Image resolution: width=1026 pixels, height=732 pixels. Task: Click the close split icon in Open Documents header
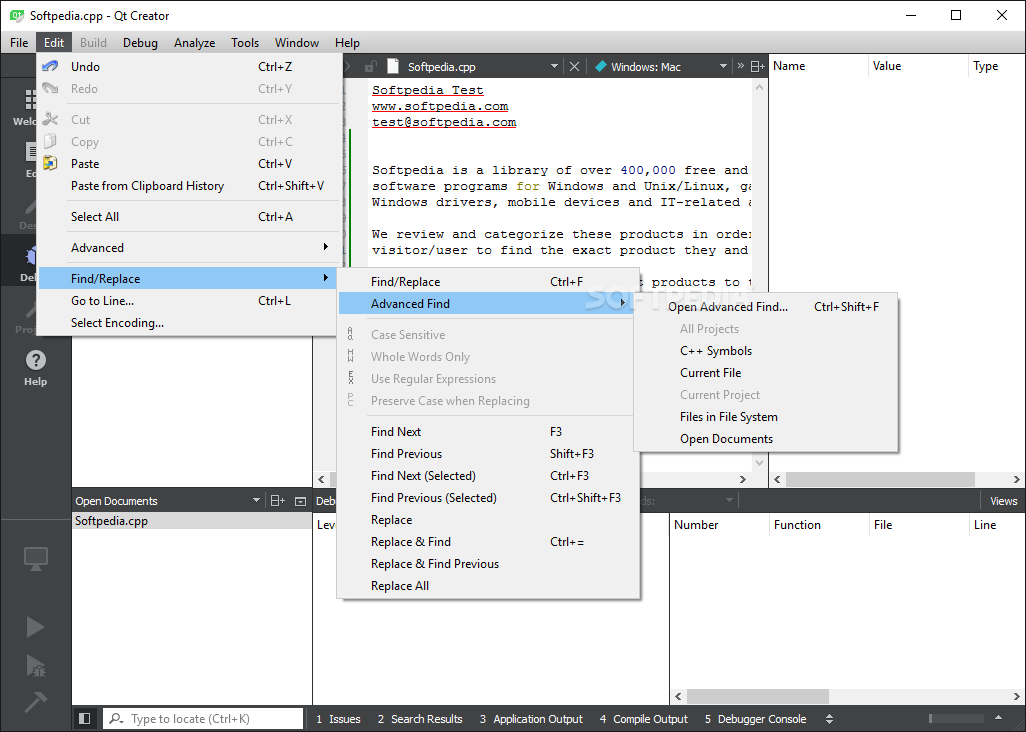(300, 501)
